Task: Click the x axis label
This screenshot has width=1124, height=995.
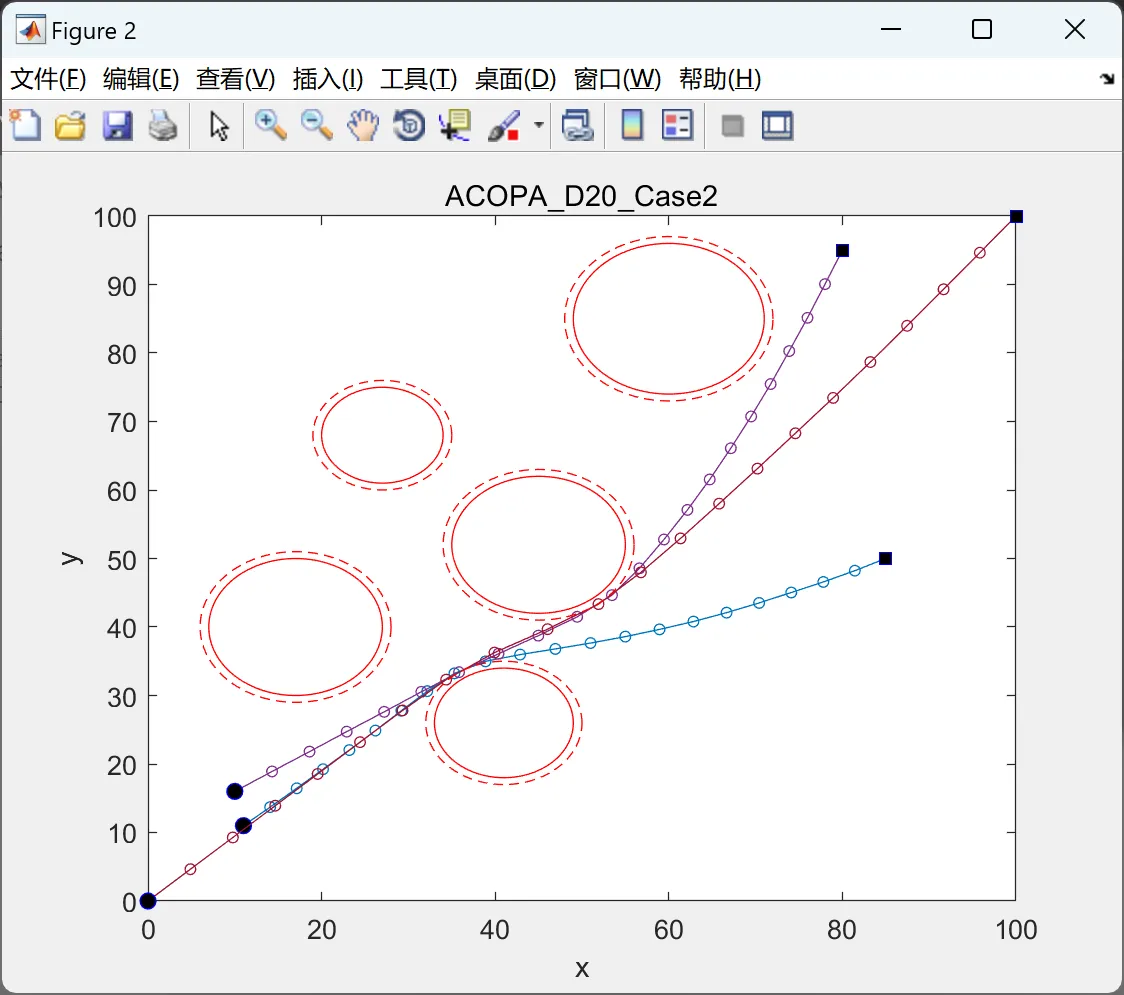Action: (582, 969)
